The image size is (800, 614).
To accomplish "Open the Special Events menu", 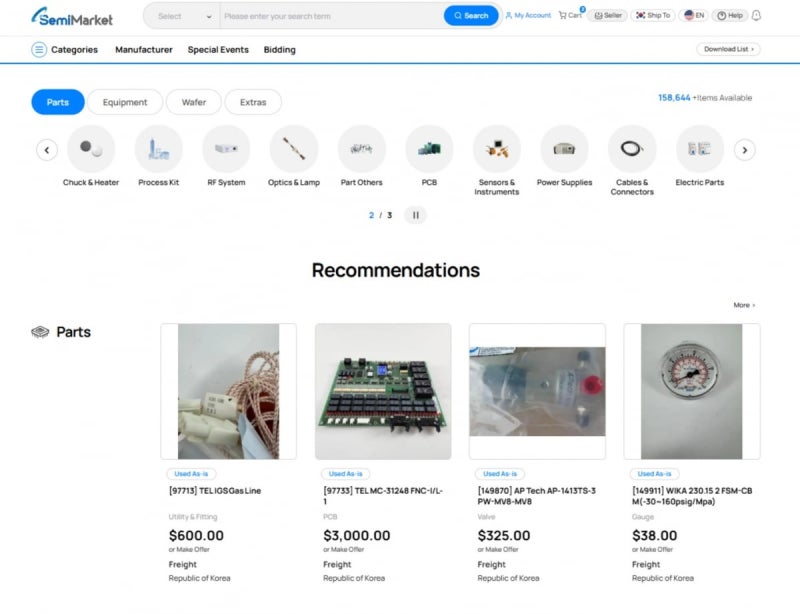I will point(218,50).
